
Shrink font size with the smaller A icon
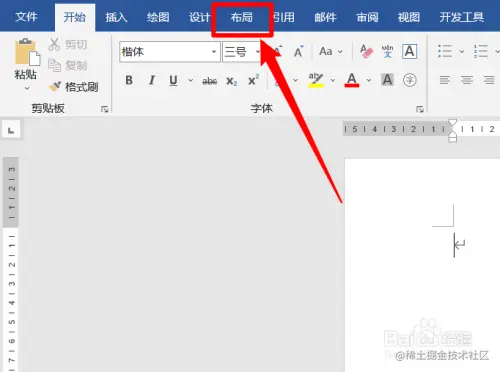point(298,52)
